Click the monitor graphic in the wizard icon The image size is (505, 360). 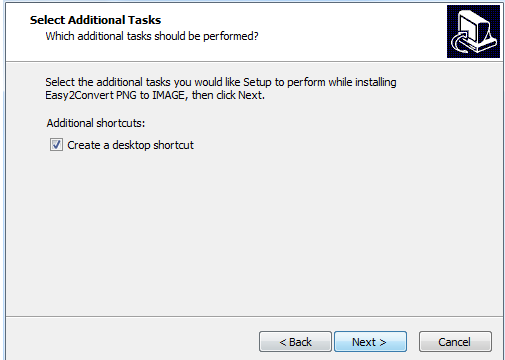(x=477, y=26)
